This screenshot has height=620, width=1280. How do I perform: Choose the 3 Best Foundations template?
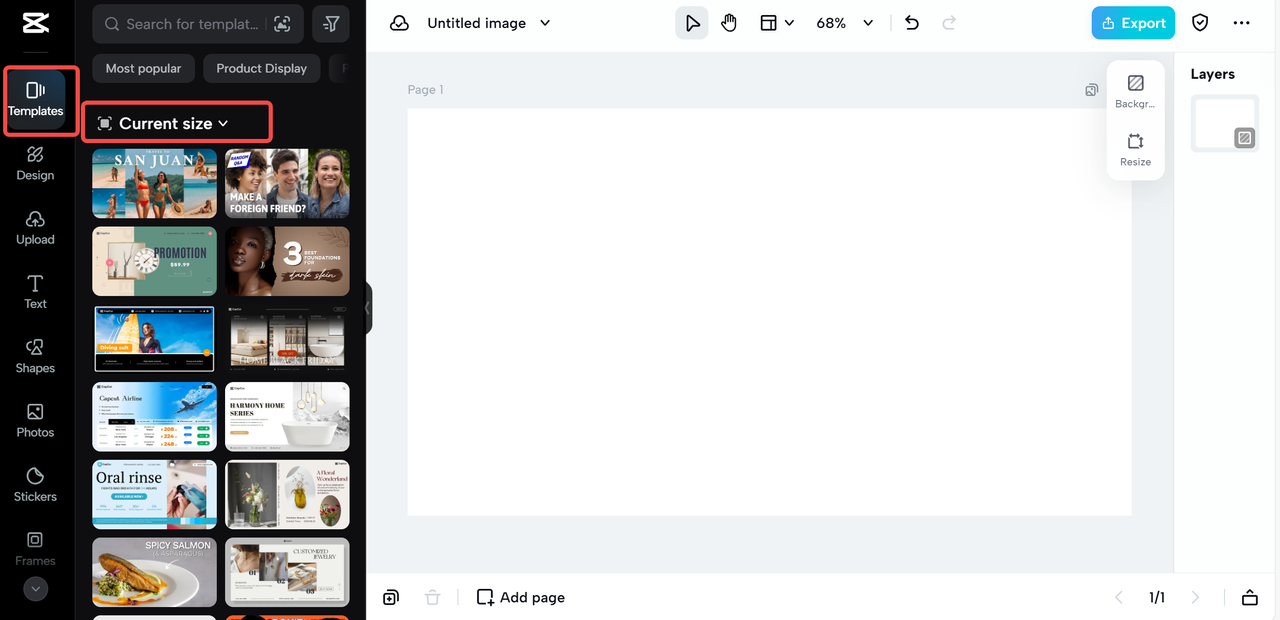click(287, 261)
